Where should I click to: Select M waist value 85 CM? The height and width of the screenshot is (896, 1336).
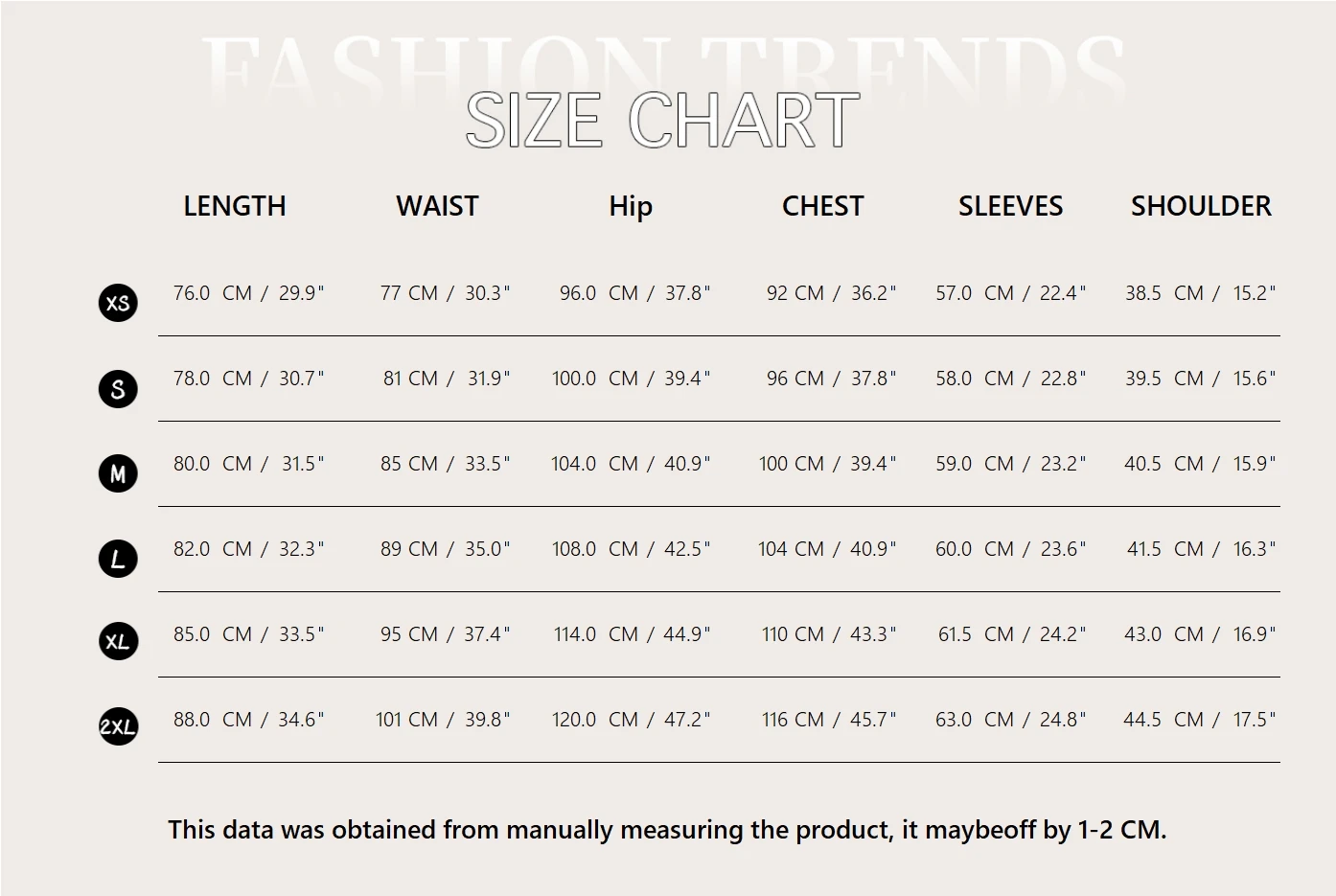409,464
